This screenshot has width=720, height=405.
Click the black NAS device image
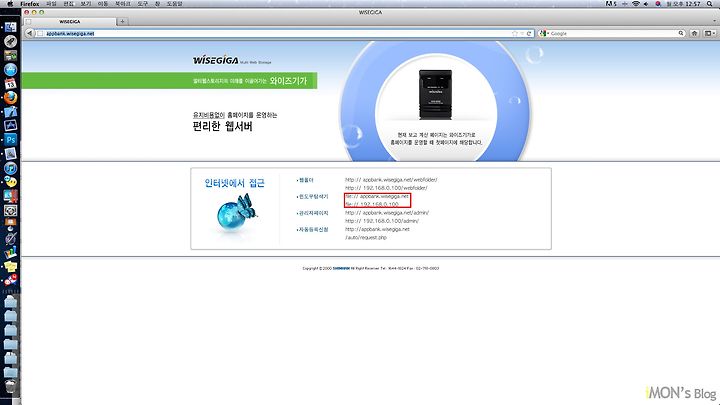435,95
